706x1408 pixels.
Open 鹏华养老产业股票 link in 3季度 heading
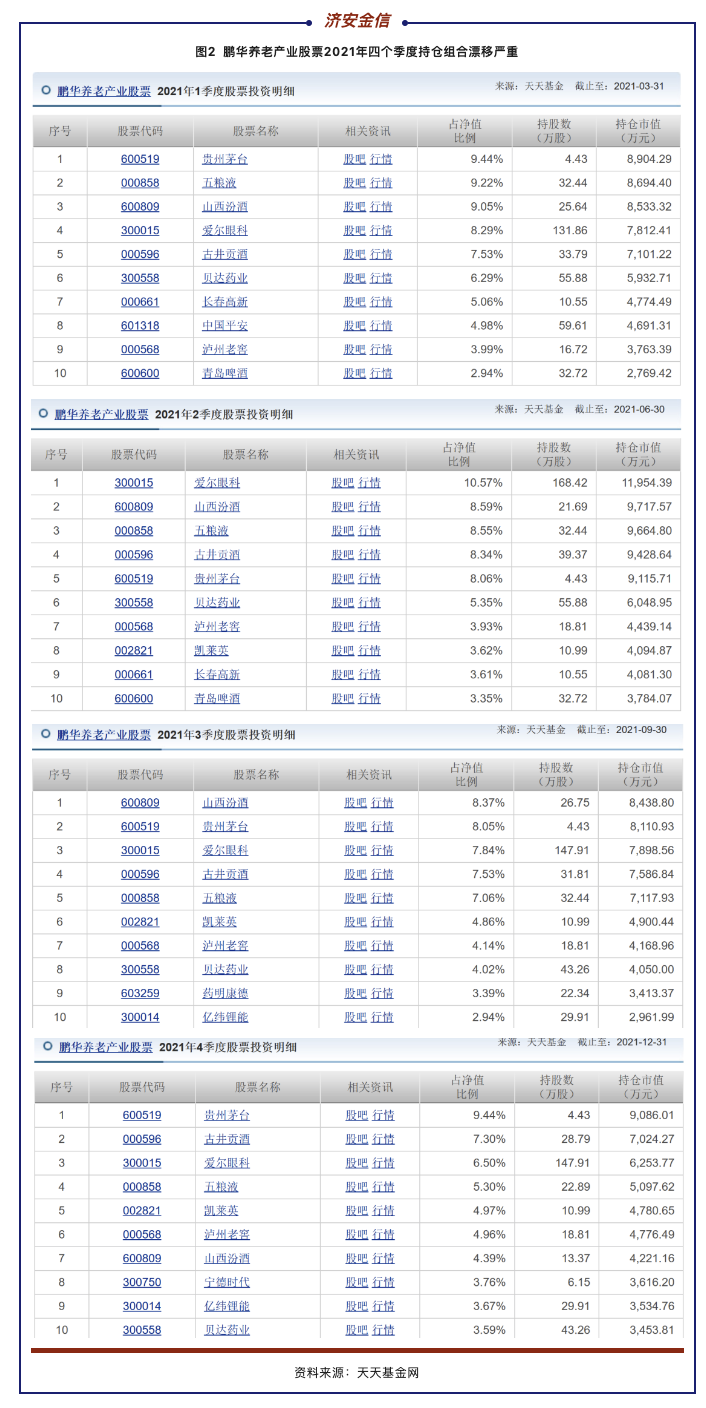pos(104,735)
